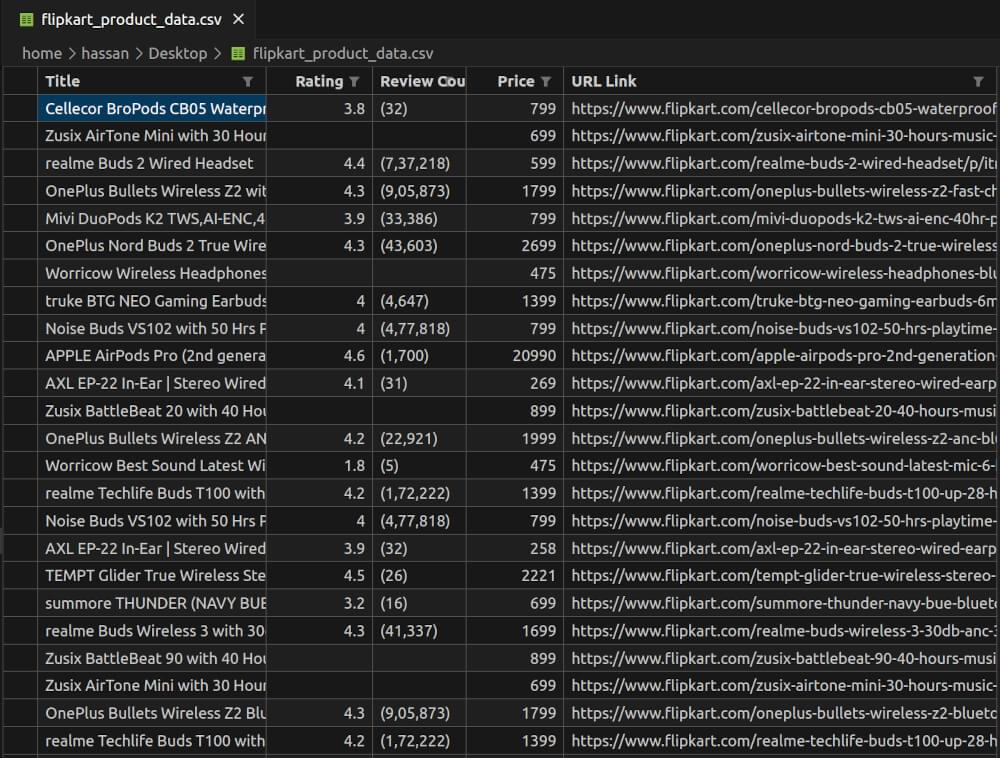Open the filter icon on Title column
Screen dimensions: 1000x758
pos(247,81)
